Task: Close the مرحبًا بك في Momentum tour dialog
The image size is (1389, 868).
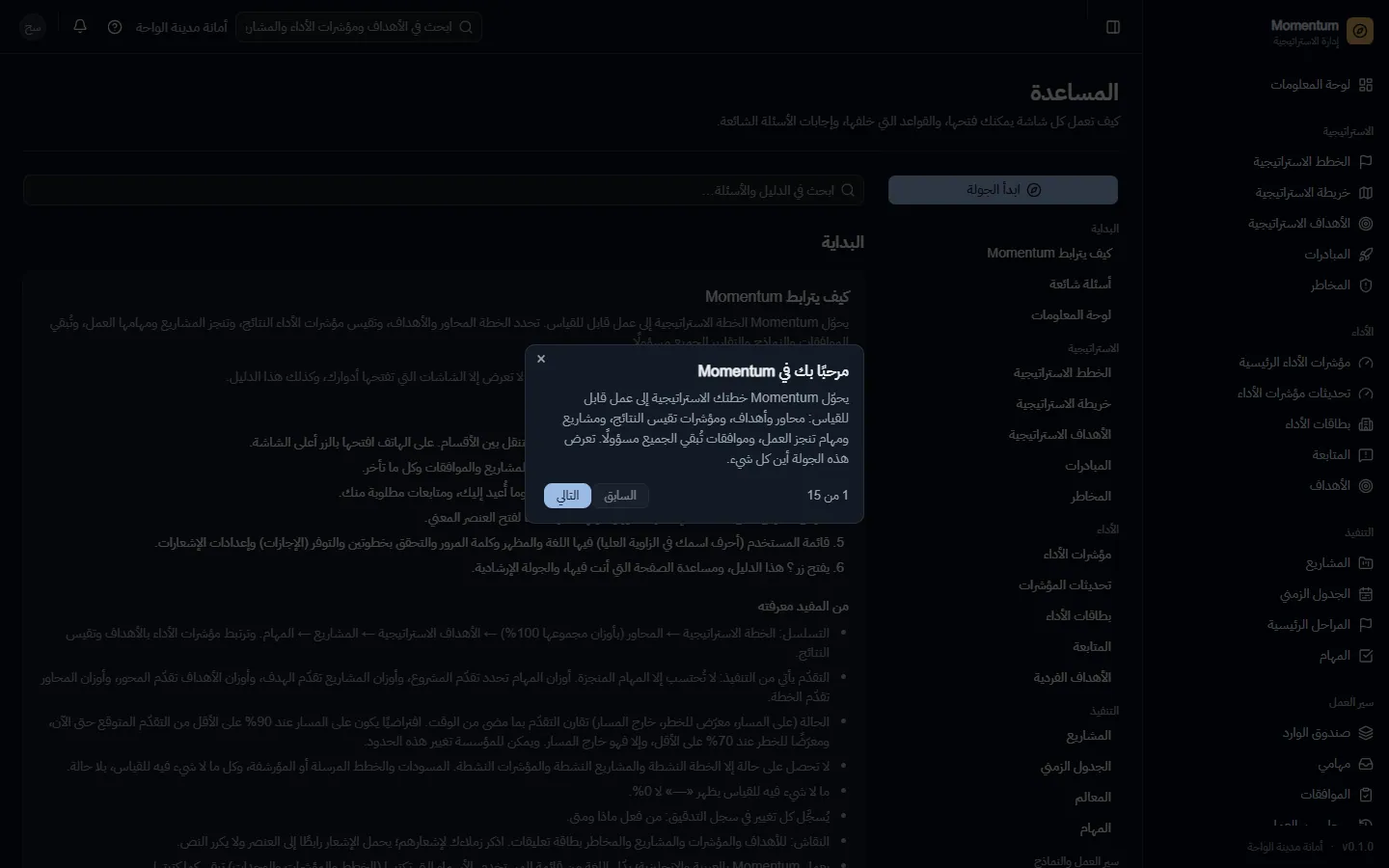Action: coord(541,359)
